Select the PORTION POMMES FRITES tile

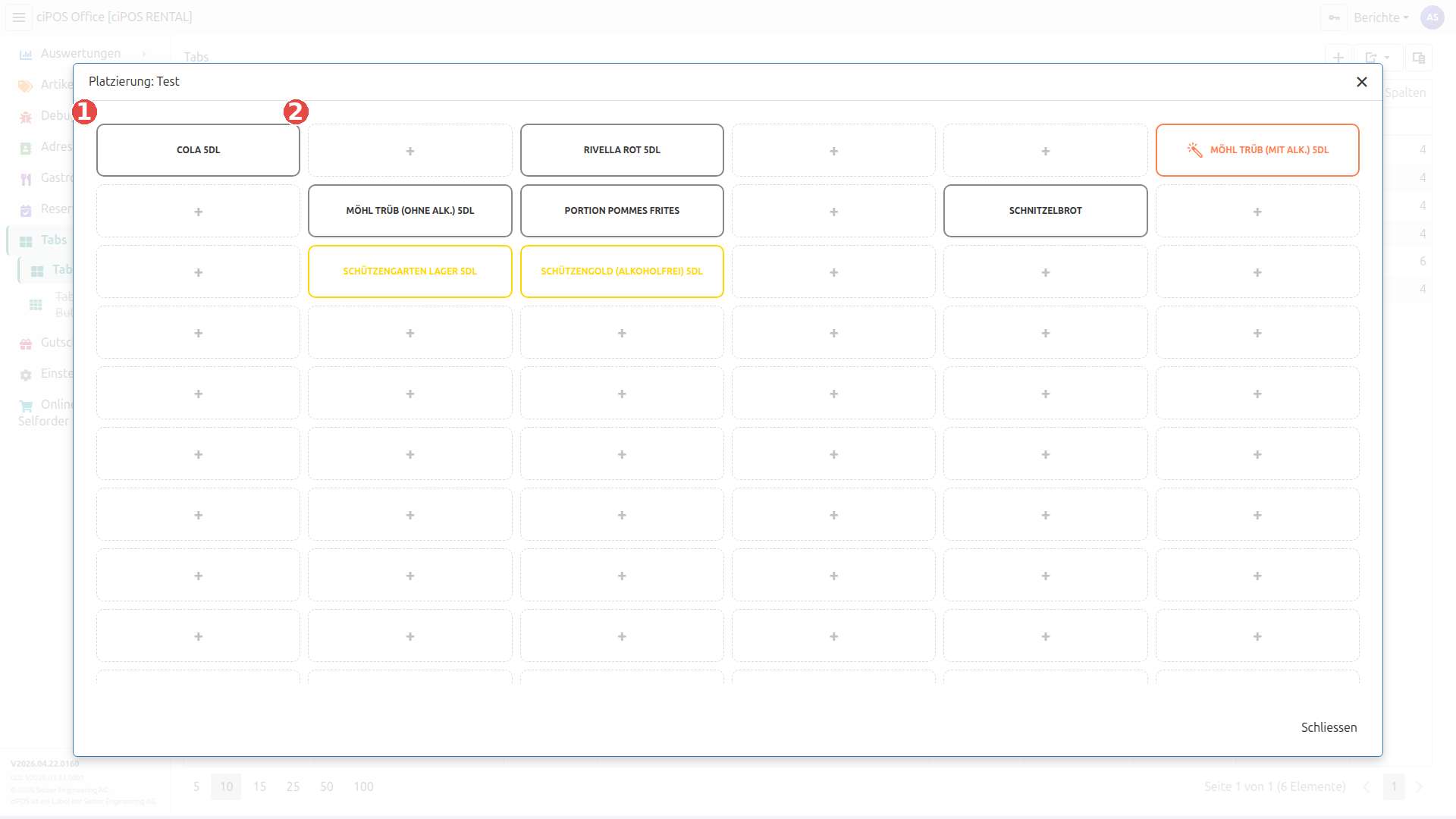pyautogui.click(x=622, y=211)
